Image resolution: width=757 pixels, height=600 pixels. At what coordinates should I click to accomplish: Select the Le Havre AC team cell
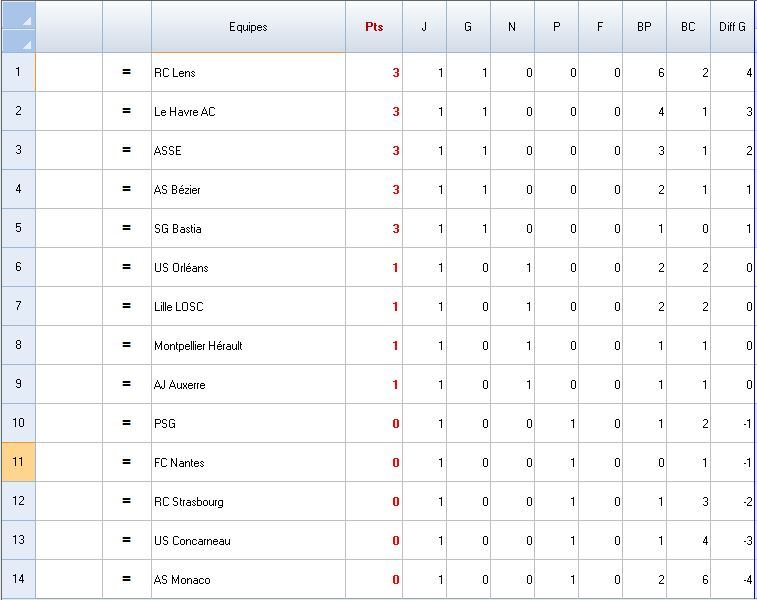[248, 111]
